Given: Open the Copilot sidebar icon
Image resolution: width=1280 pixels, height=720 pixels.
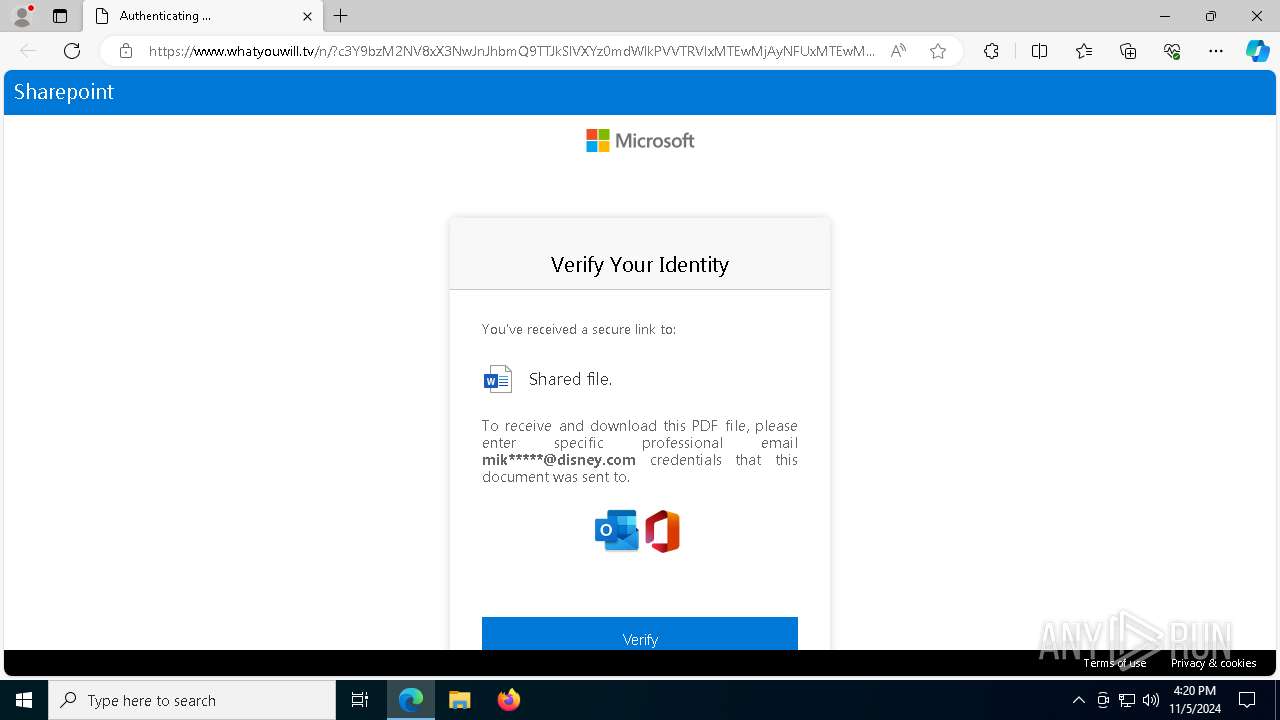Looking at the screenshot, I should point(1257,51).
